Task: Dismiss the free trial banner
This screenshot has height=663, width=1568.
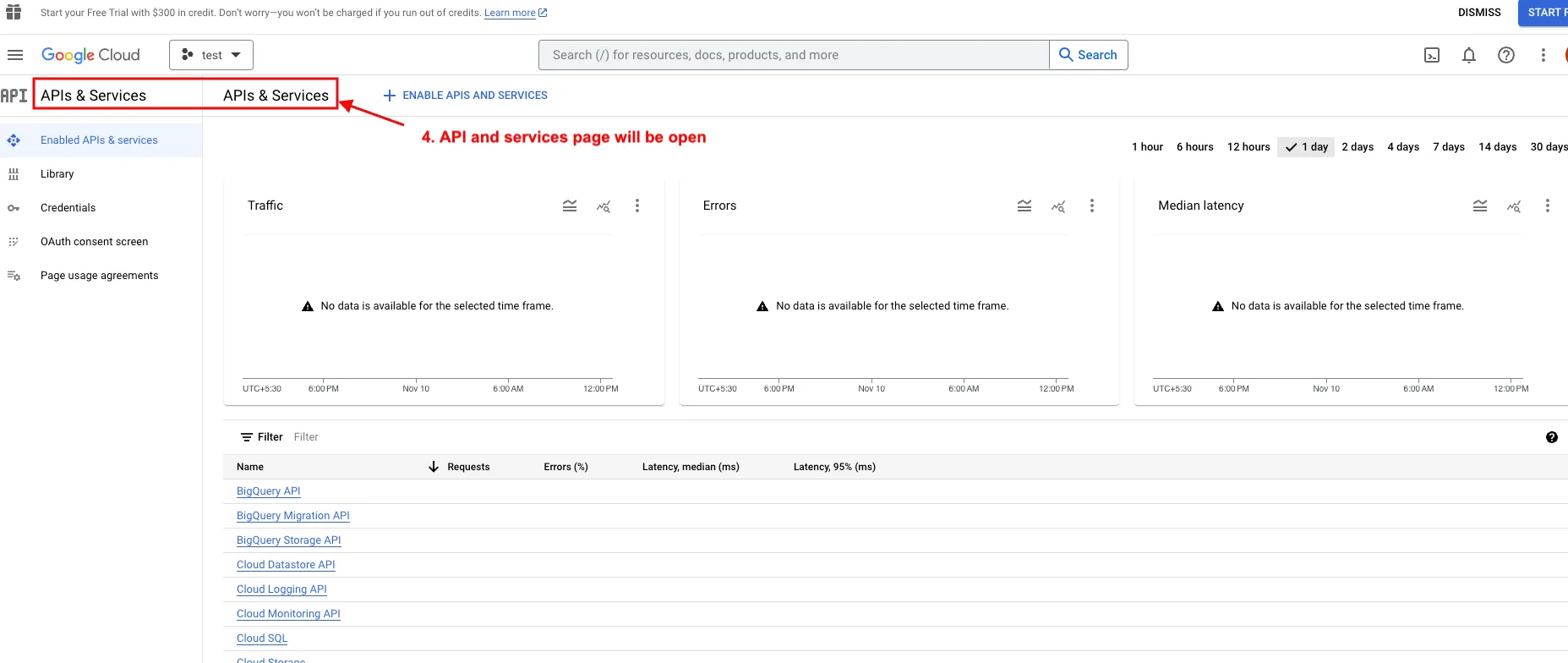Action: [x=1479, y=13]
